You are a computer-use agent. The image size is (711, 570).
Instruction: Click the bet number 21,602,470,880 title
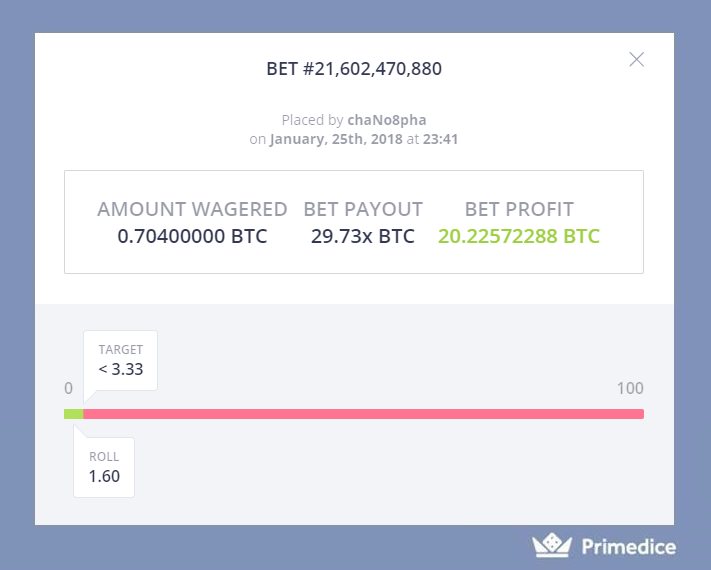click(x=354, y=69)
